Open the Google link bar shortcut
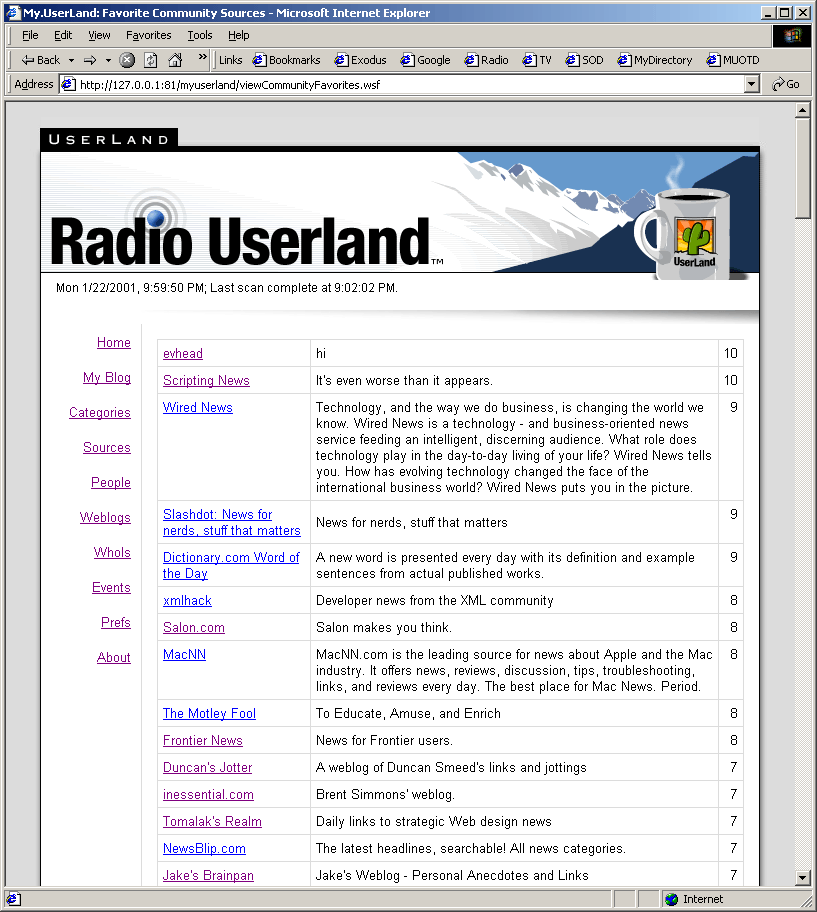817x912 pixels. tap(426, 60)
